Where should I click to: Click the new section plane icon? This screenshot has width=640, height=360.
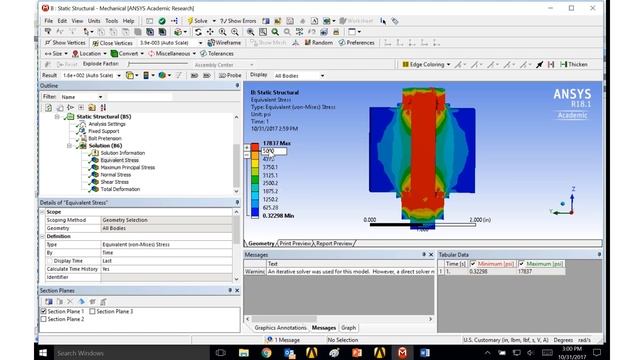tap(49, 302)
